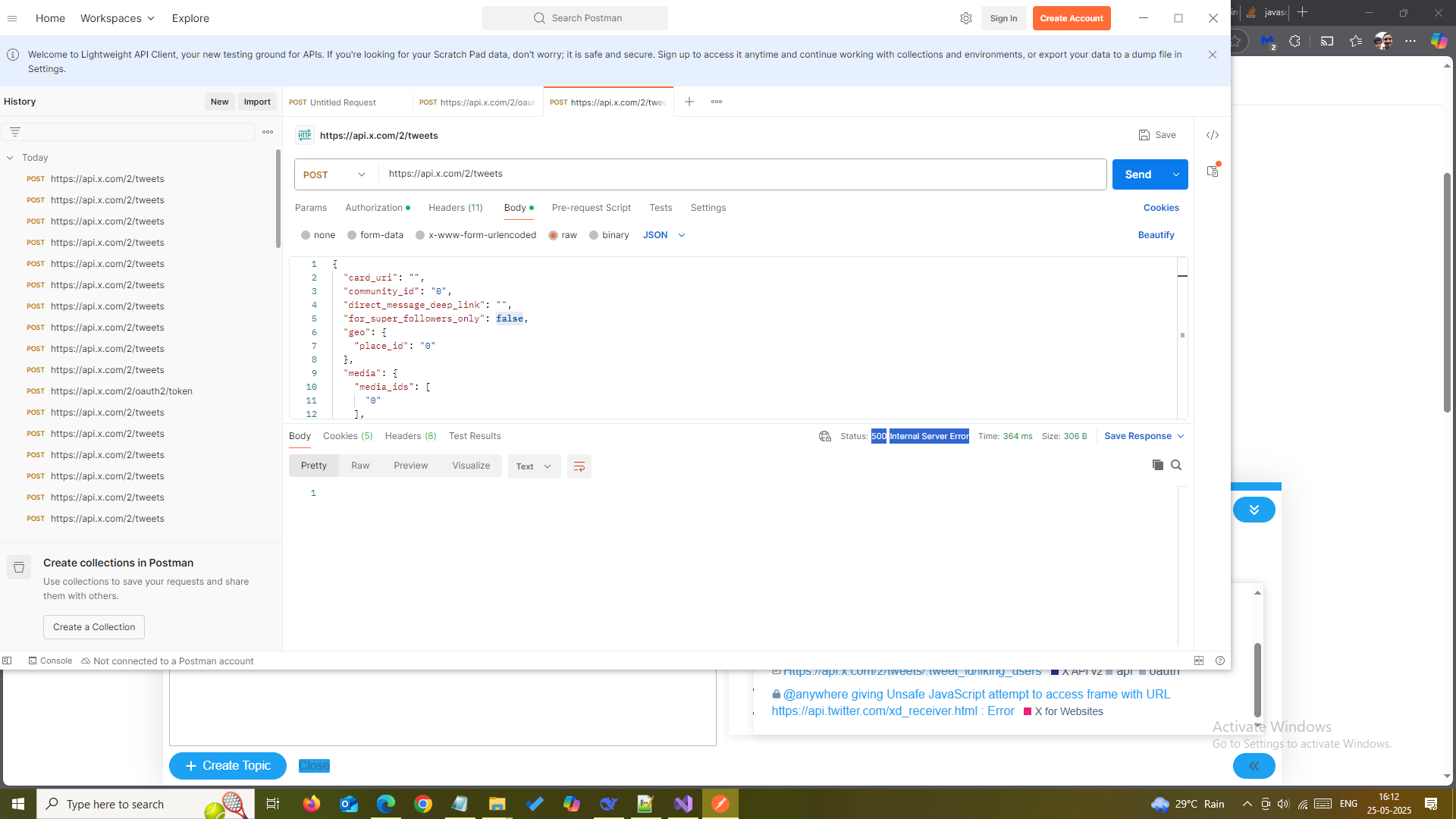Select the form-data body option

coord(375,235)
